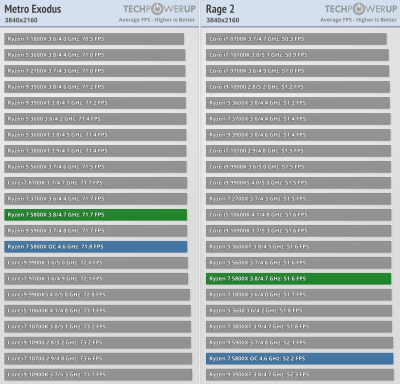
Task: Click the Core i9-9900KS 51.5 FPS bar
Action: tap(298, 183)
